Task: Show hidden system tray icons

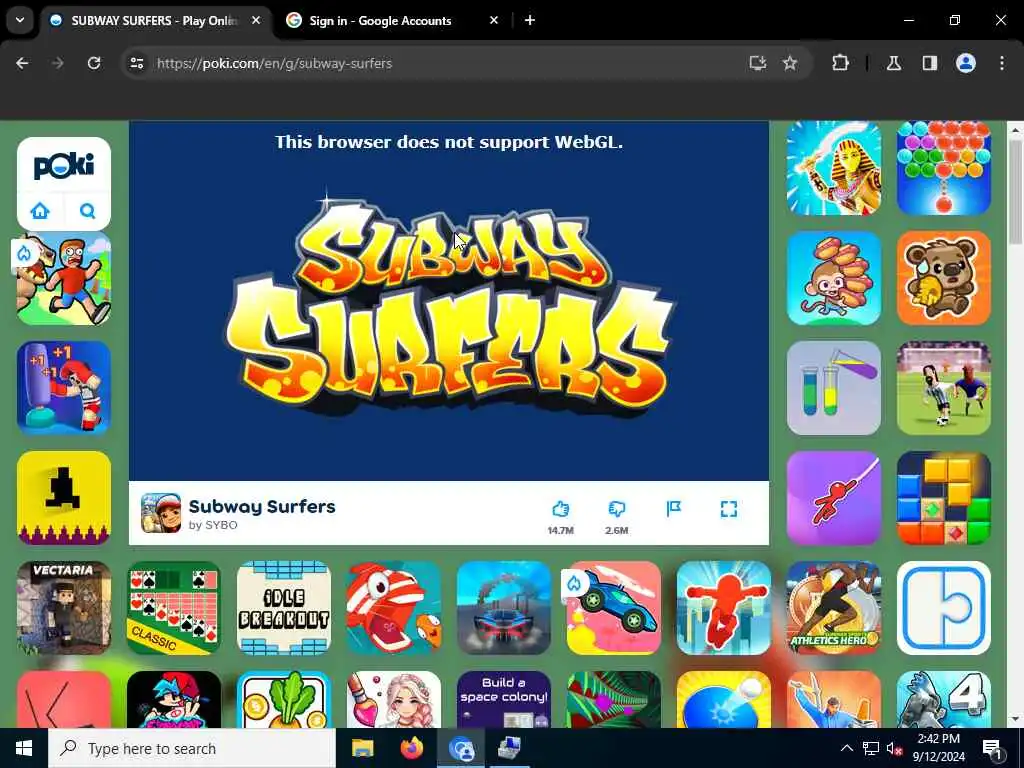Action: click(846, 748)
